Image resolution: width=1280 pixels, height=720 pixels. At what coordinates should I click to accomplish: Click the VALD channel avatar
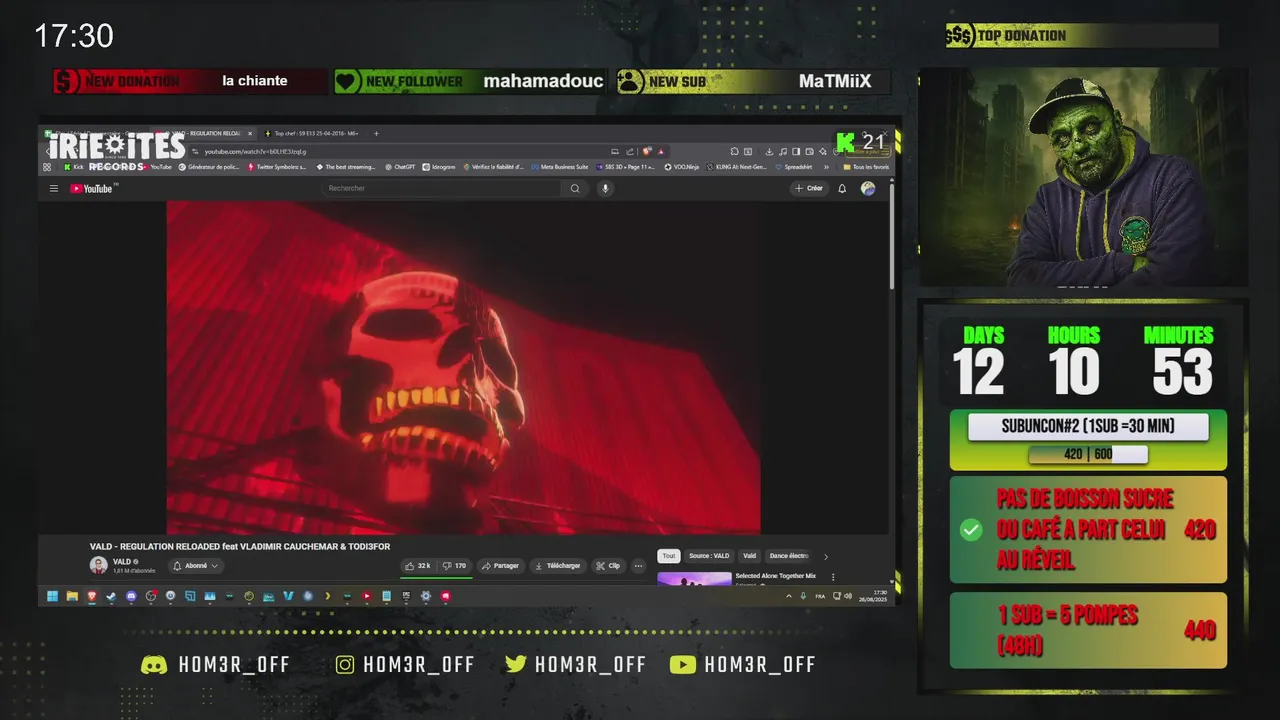pos(99,565)
